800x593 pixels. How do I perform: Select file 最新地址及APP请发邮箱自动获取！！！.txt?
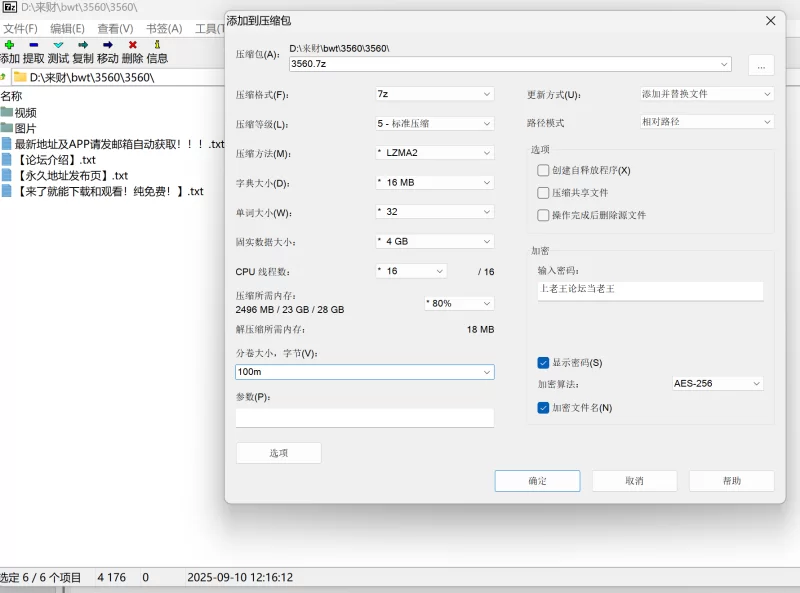[x=119, y=144]
